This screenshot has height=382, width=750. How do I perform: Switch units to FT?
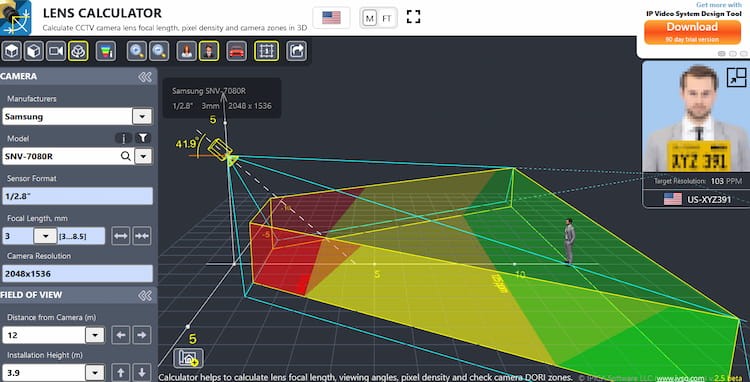click(386, 19)
